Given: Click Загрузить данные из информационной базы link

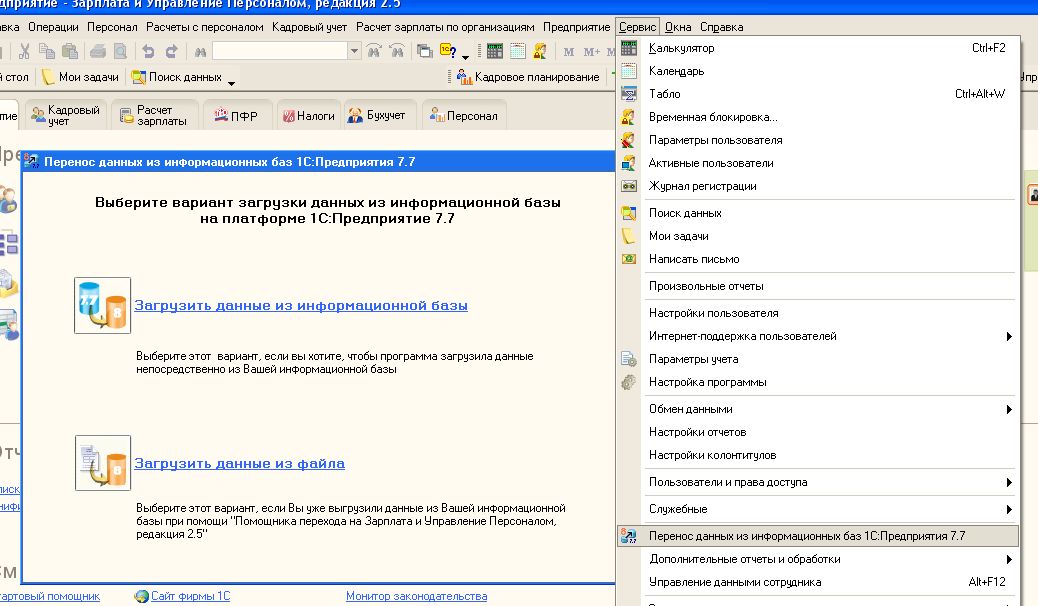Looking at the screenshot, I should coord(301,305).
